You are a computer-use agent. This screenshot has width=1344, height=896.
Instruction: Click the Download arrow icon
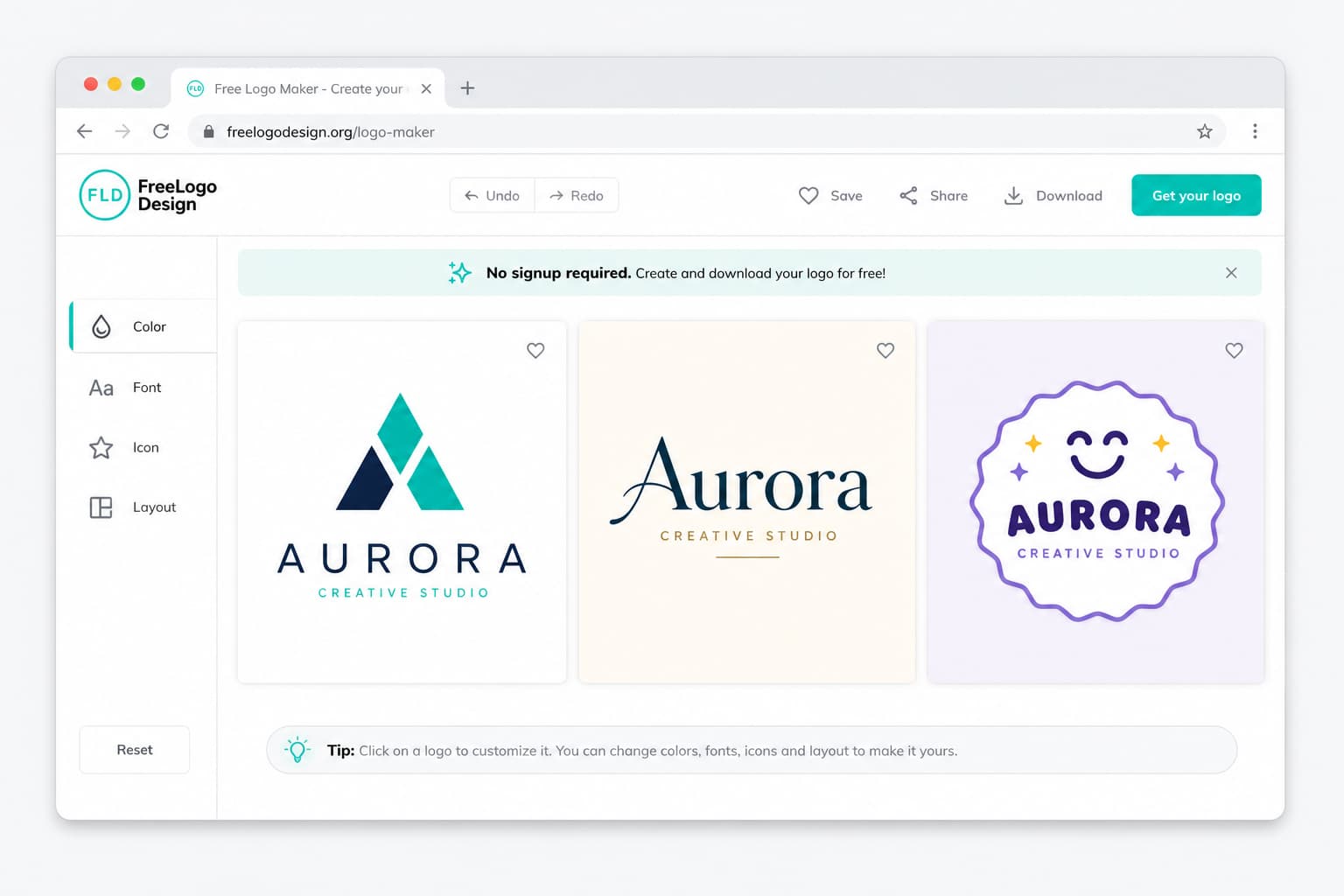tap(1013, 196)
